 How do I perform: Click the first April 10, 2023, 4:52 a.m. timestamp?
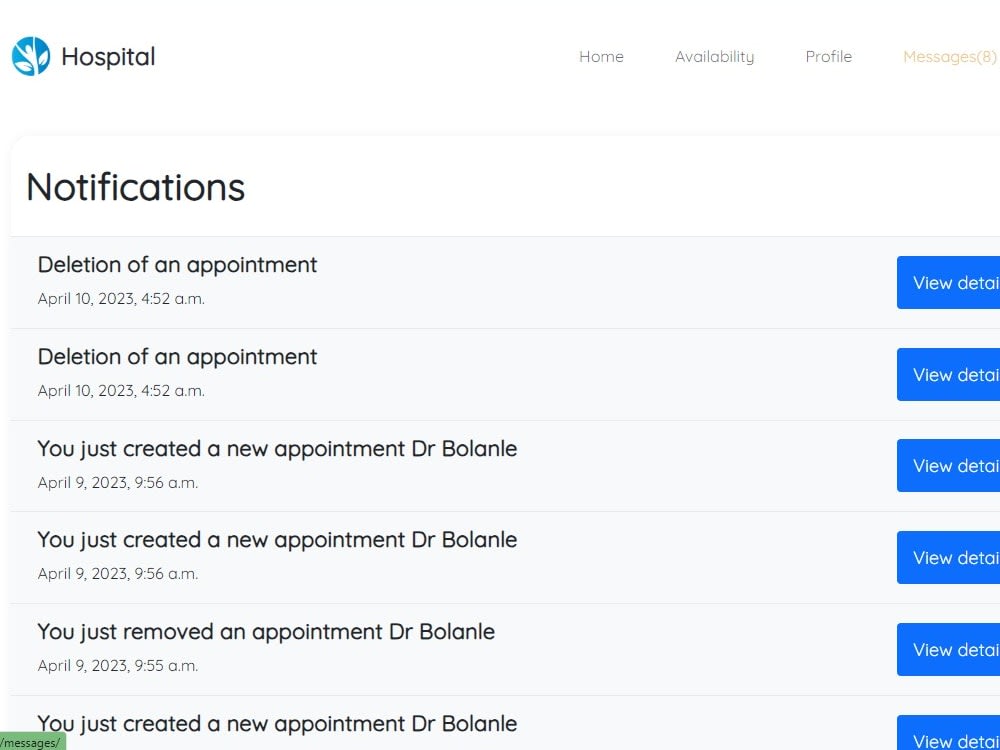point(121,298)
